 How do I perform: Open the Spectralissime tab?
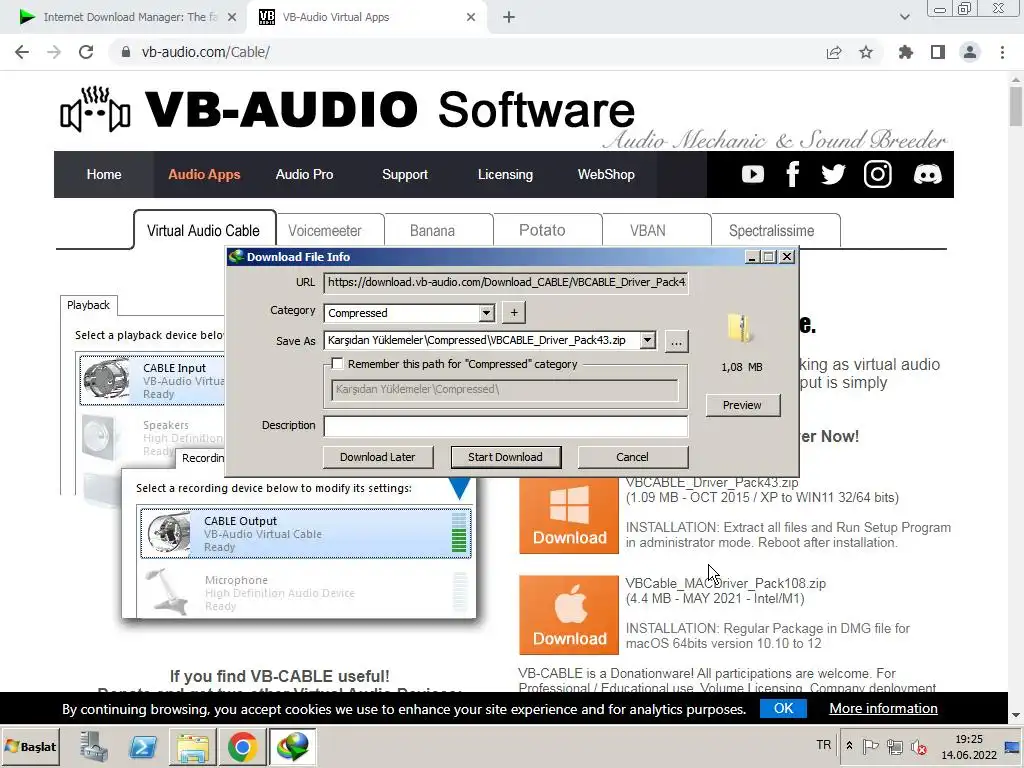coord(771,231)
